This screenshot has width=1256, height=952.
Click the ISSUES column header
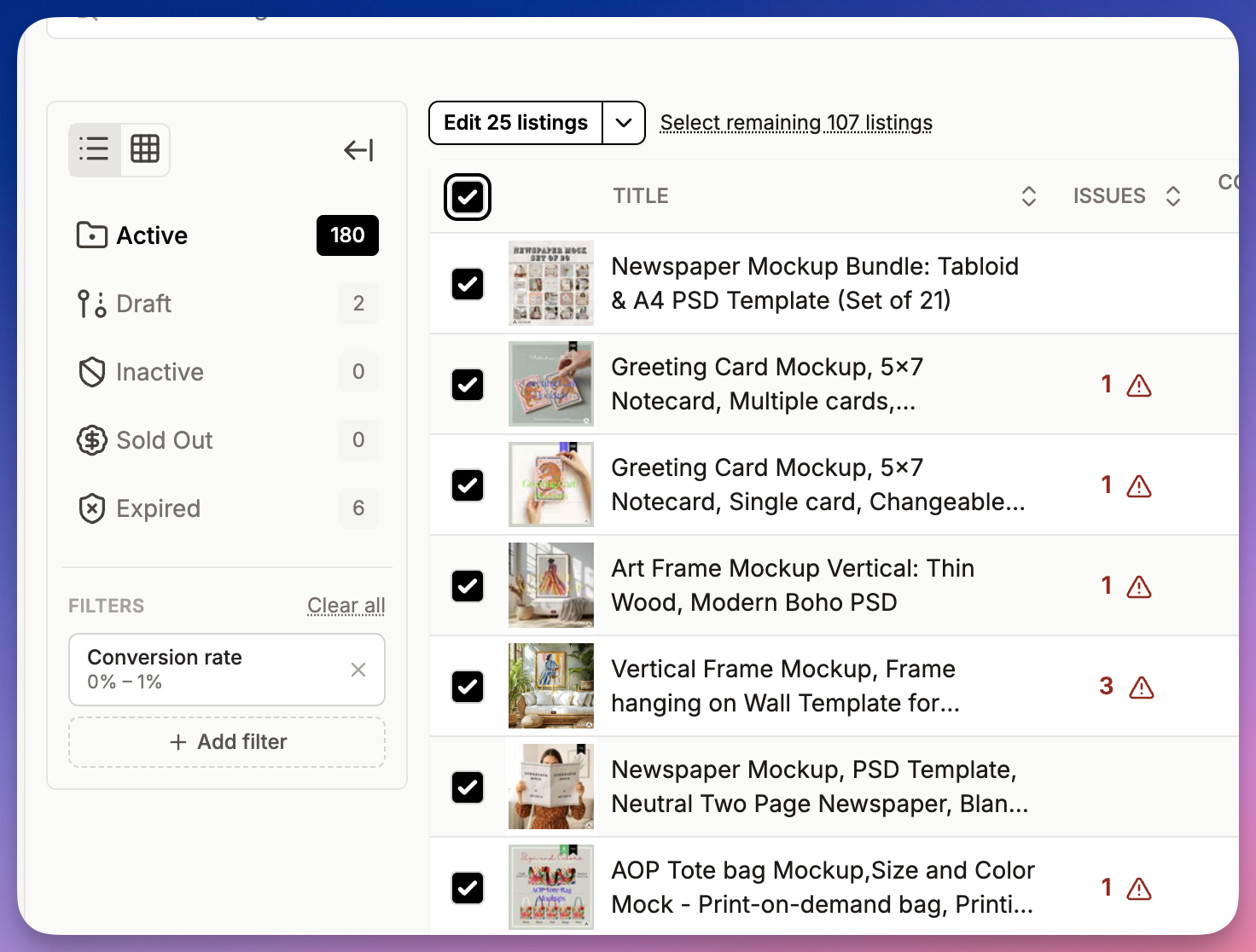(x=1109, y=196)
